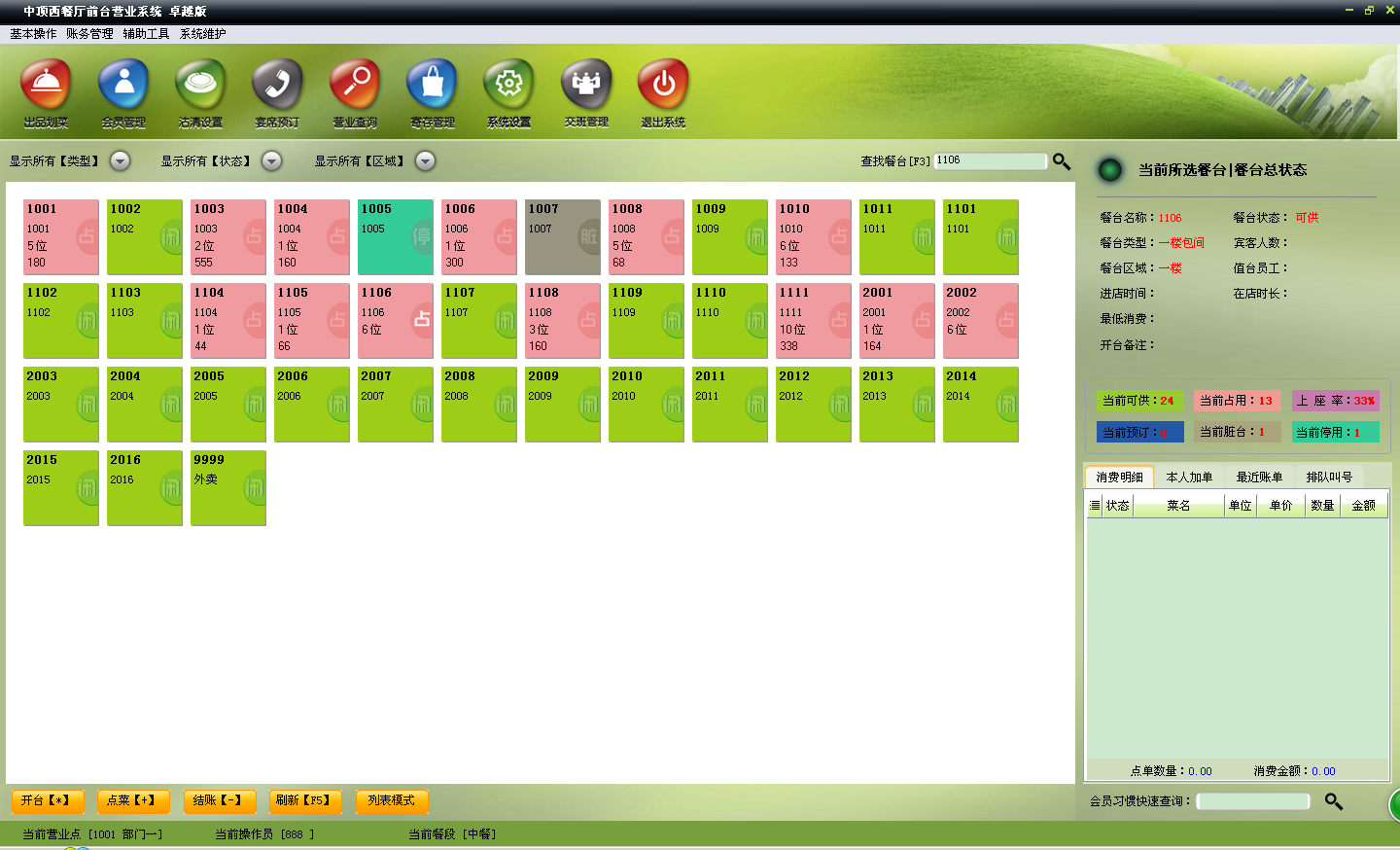Click the 开台【*】 button

pyautogui.click(x=48, y=801)
